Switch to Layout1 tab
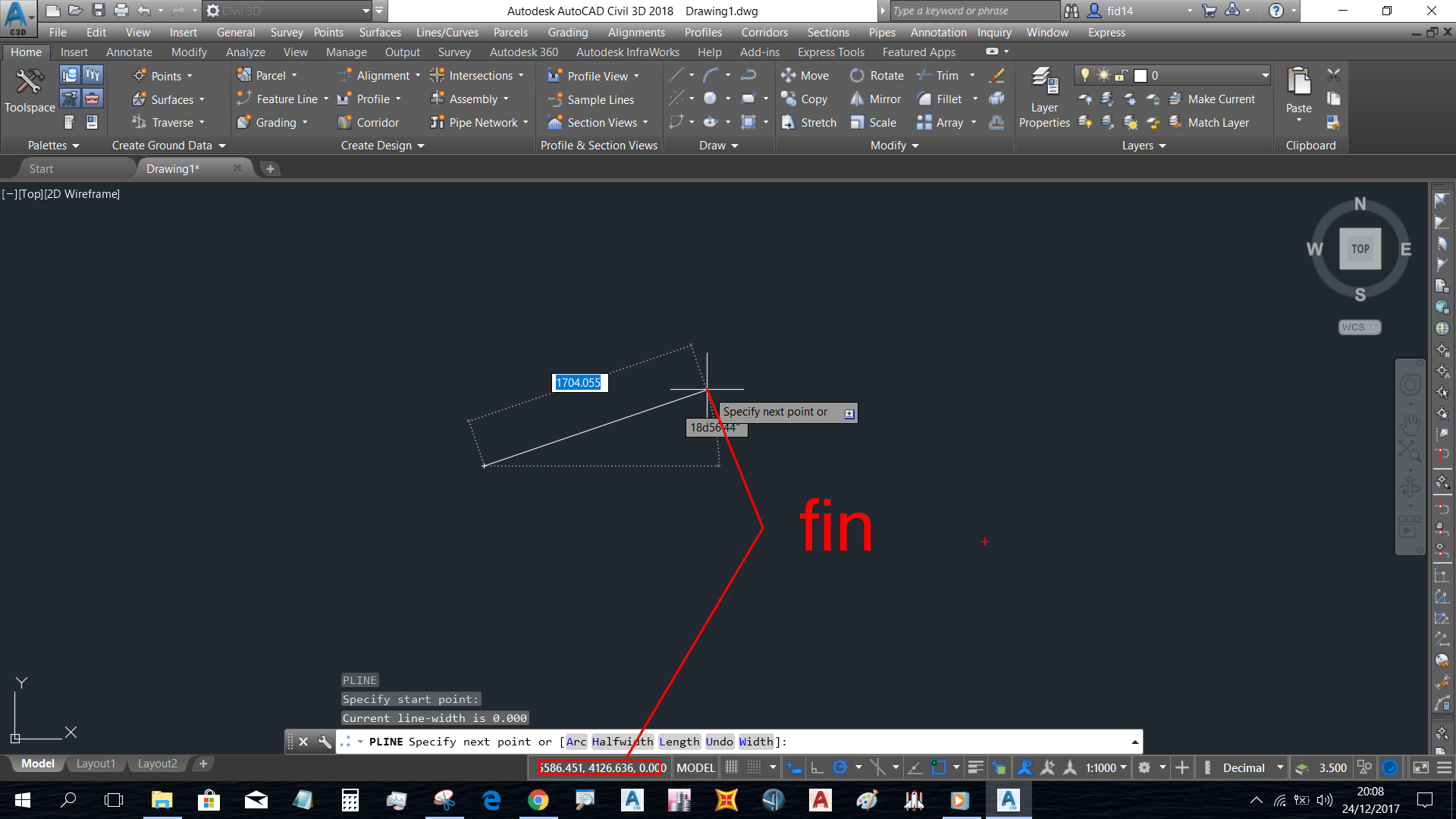This screenshot has height=819, width=1456. tap(96, 764)
